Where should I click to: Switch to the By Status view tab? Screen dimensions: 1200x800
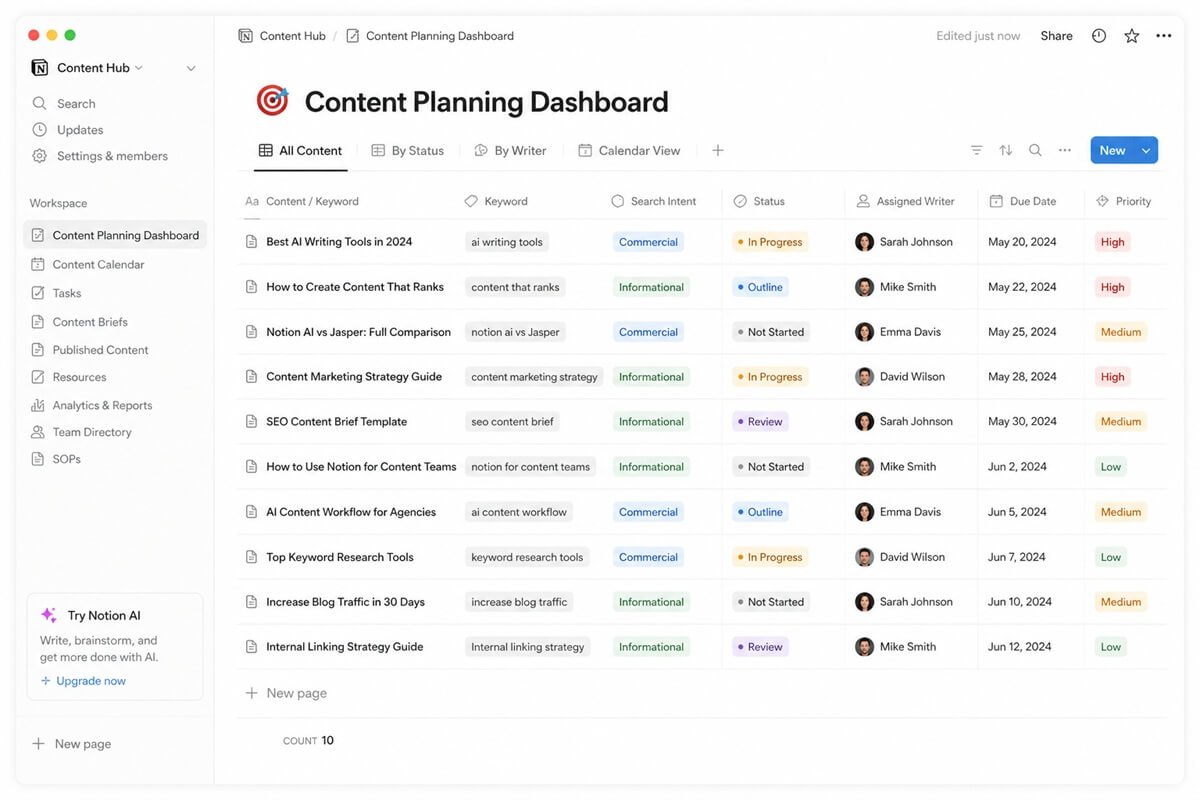click(407, 151)
